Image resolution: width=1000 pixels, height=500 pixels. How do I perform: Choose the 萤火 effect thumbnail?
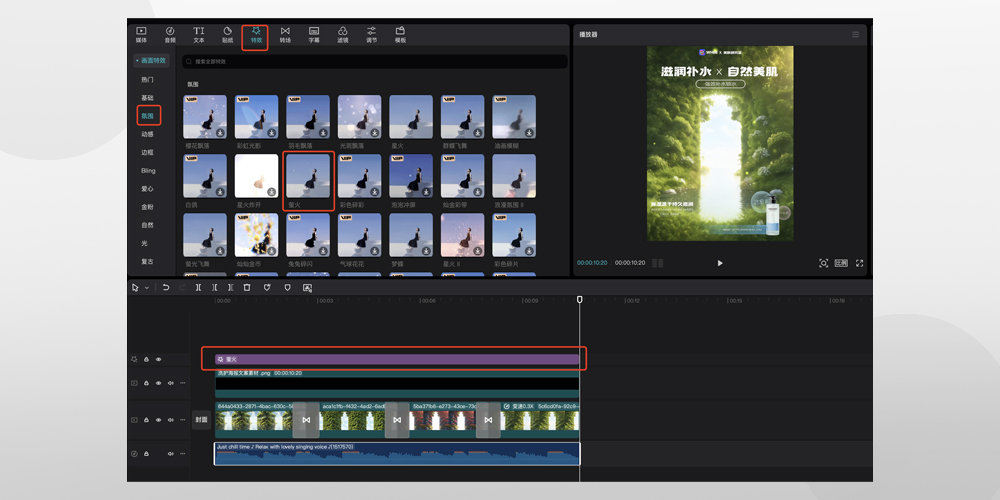coord(308,176)
